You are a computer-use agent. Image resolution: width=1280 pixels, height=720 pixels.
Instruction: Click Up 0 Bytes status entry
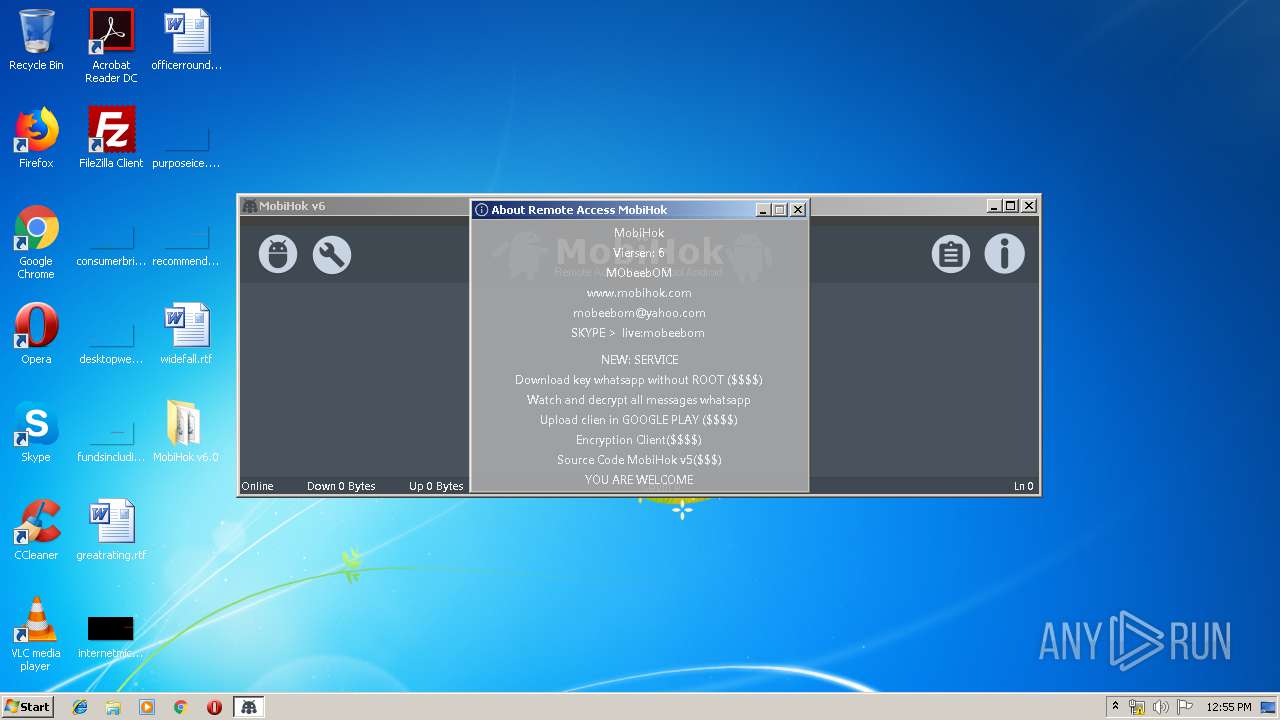click(436, 486)
